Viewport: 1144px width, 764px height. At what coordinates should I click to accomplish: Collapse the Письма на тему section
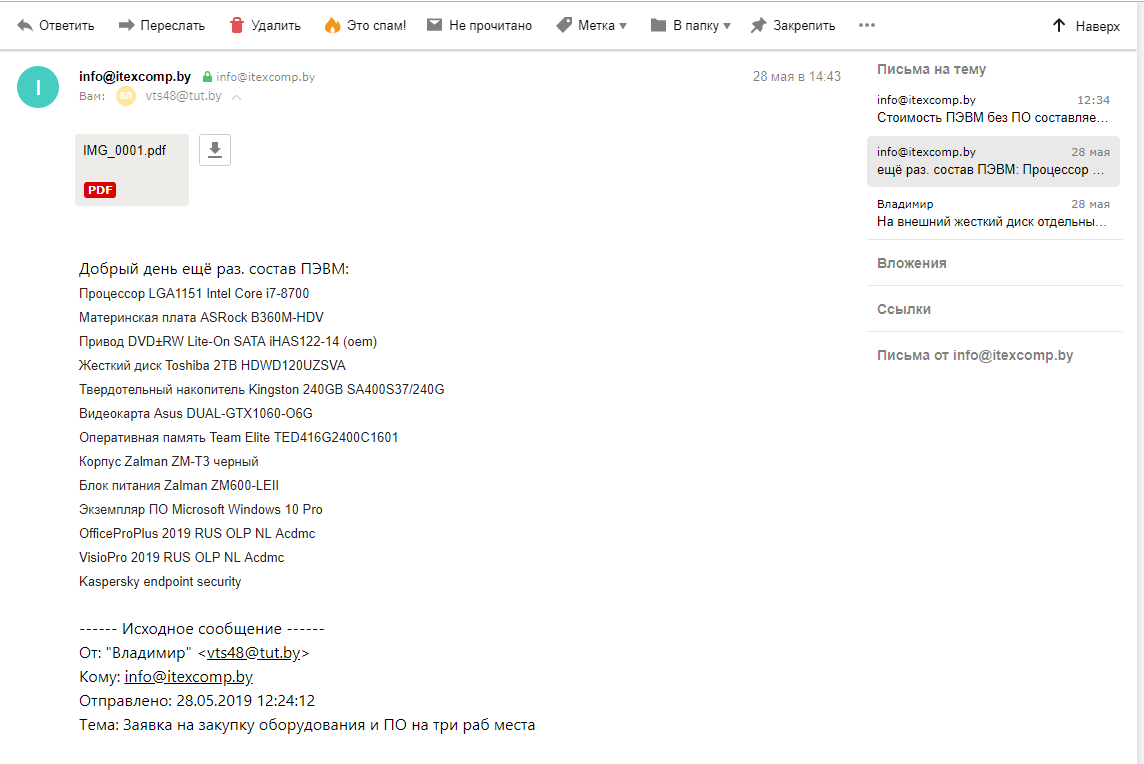click(931, 69)
